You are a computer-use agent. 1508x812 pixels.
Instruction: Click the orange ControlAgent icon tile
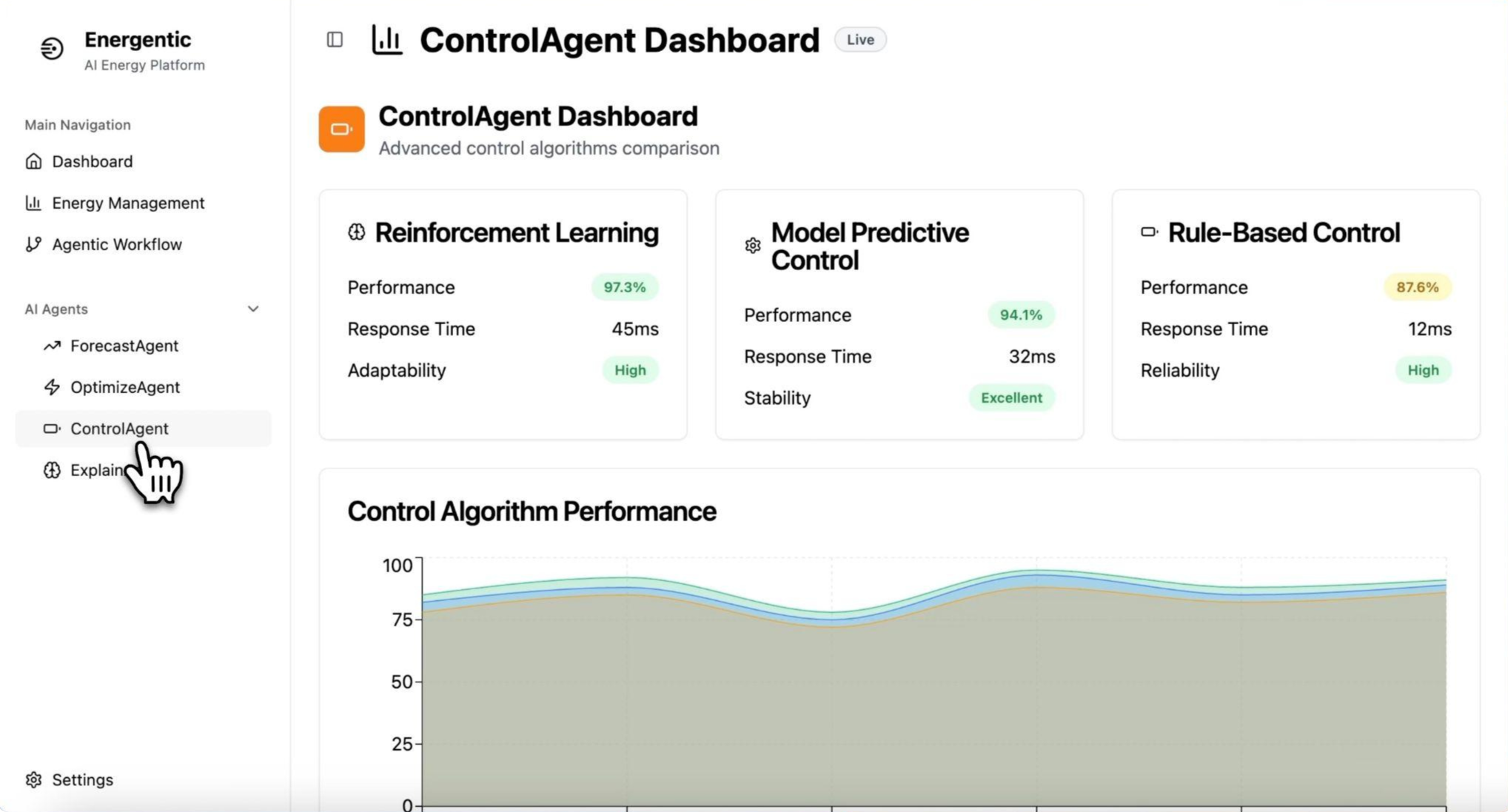341,130
